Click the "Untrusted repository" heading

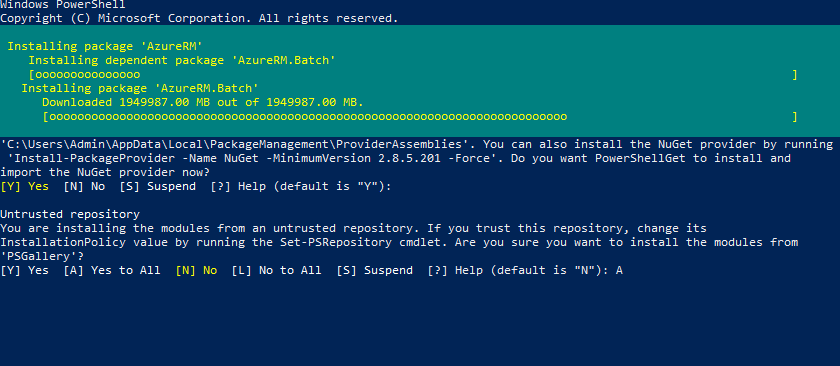coord(70,214)
